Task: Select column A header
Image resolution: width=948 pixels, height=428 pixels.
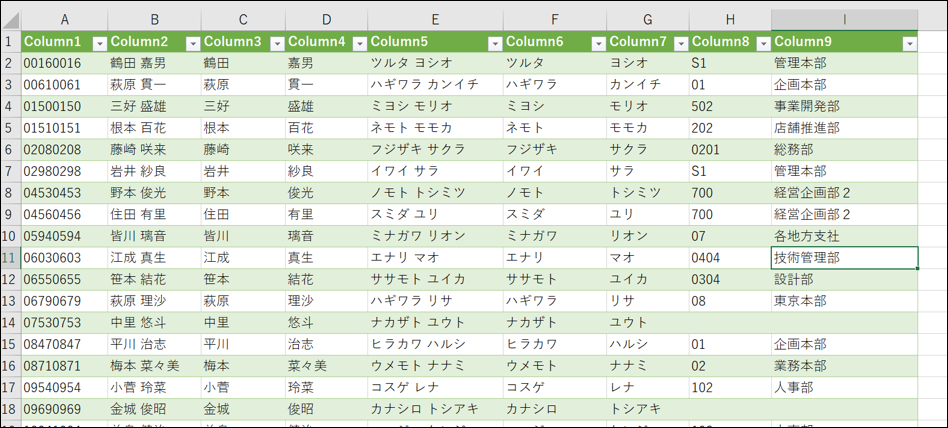Action: click(64, 20)
